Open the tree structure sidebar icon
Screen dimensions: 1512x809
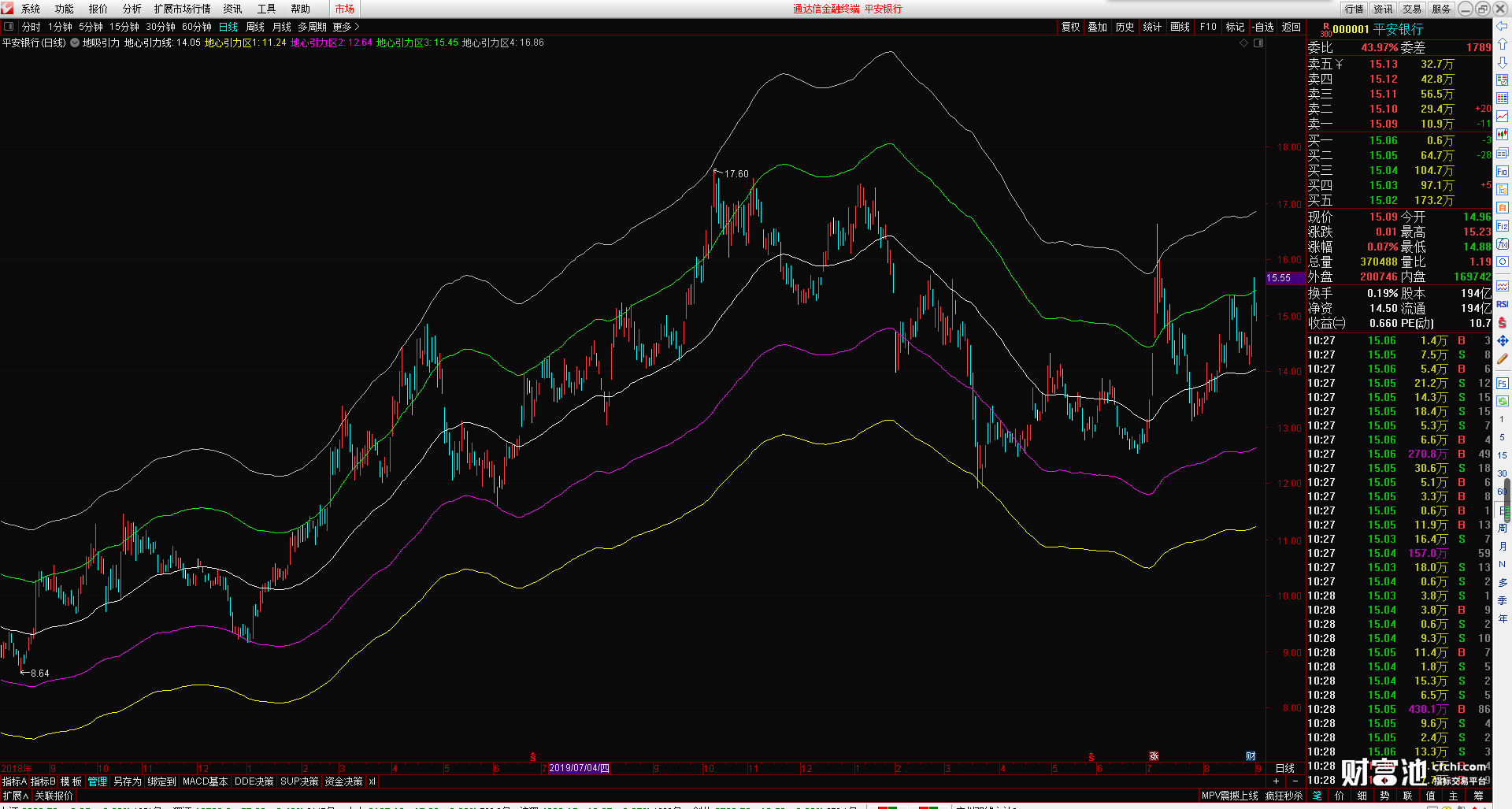coord(1503,190)
